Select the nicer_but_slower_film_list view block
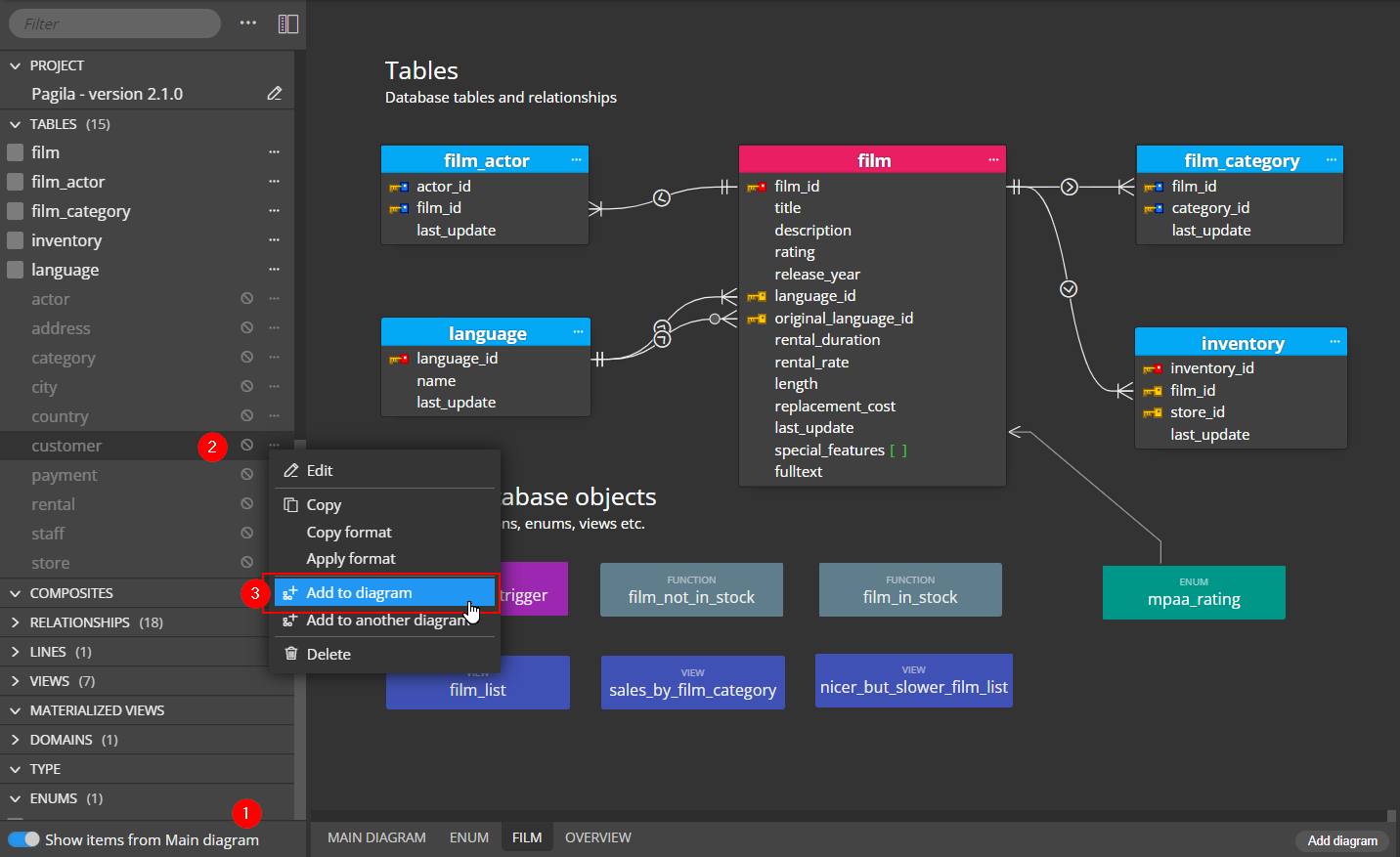The width and height of the screenshot is (1400, 857). [x=914, y=680]
